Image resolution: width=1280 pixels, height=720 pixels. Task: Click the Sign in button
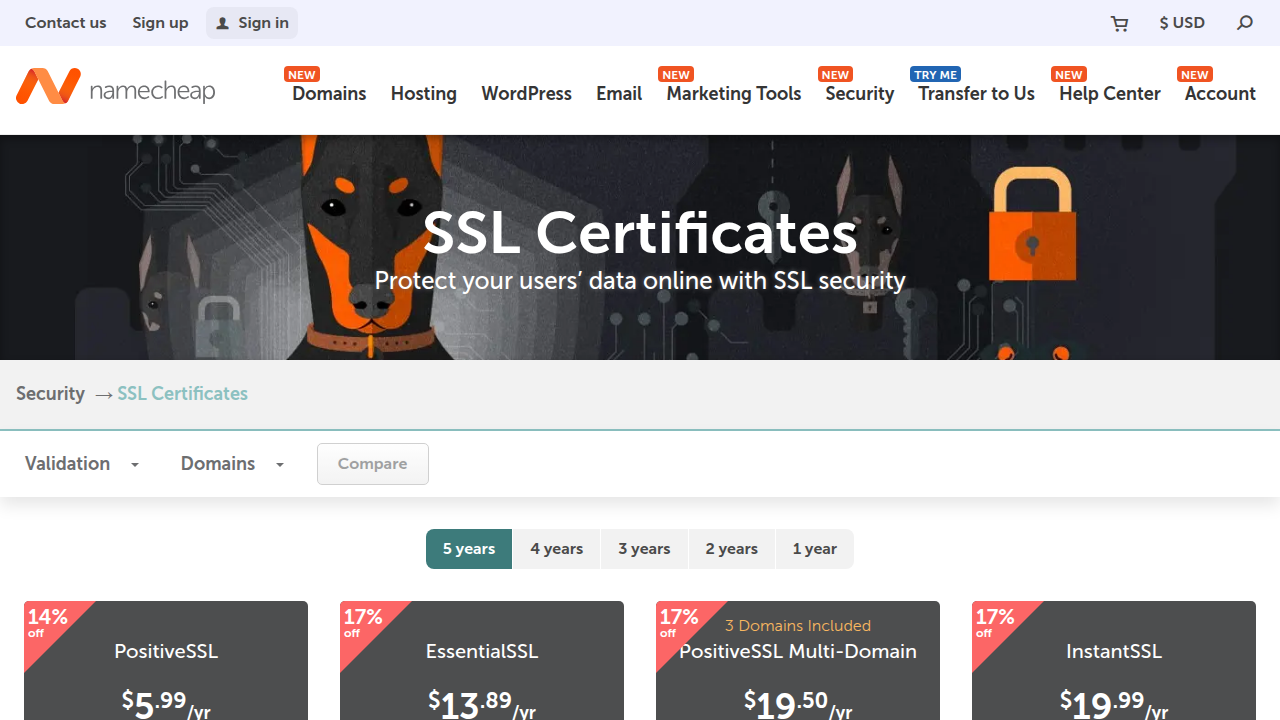click(x=252, y=23)
